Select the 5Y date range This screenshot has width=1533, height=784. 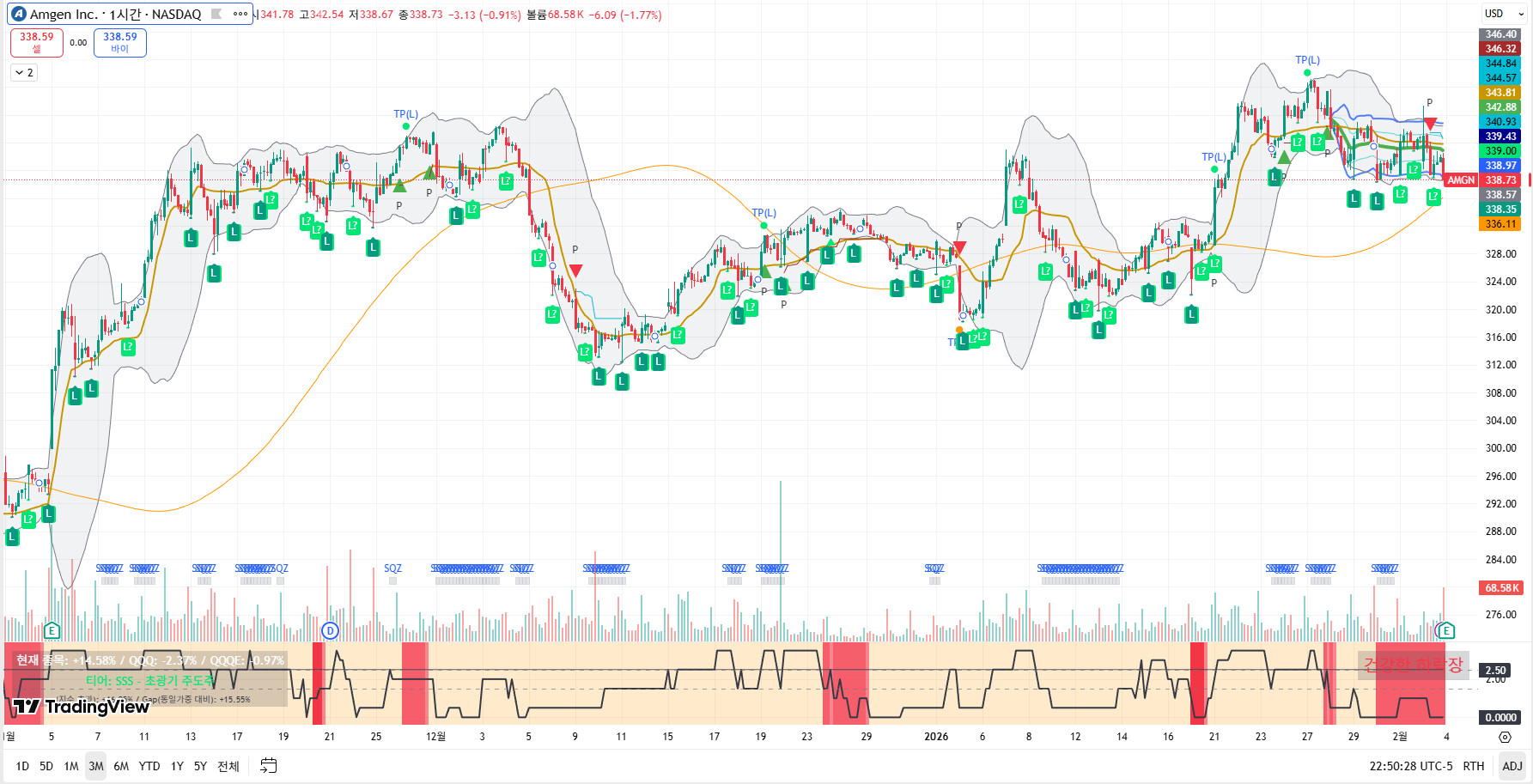pyautogui.click(x=200, y=766)
